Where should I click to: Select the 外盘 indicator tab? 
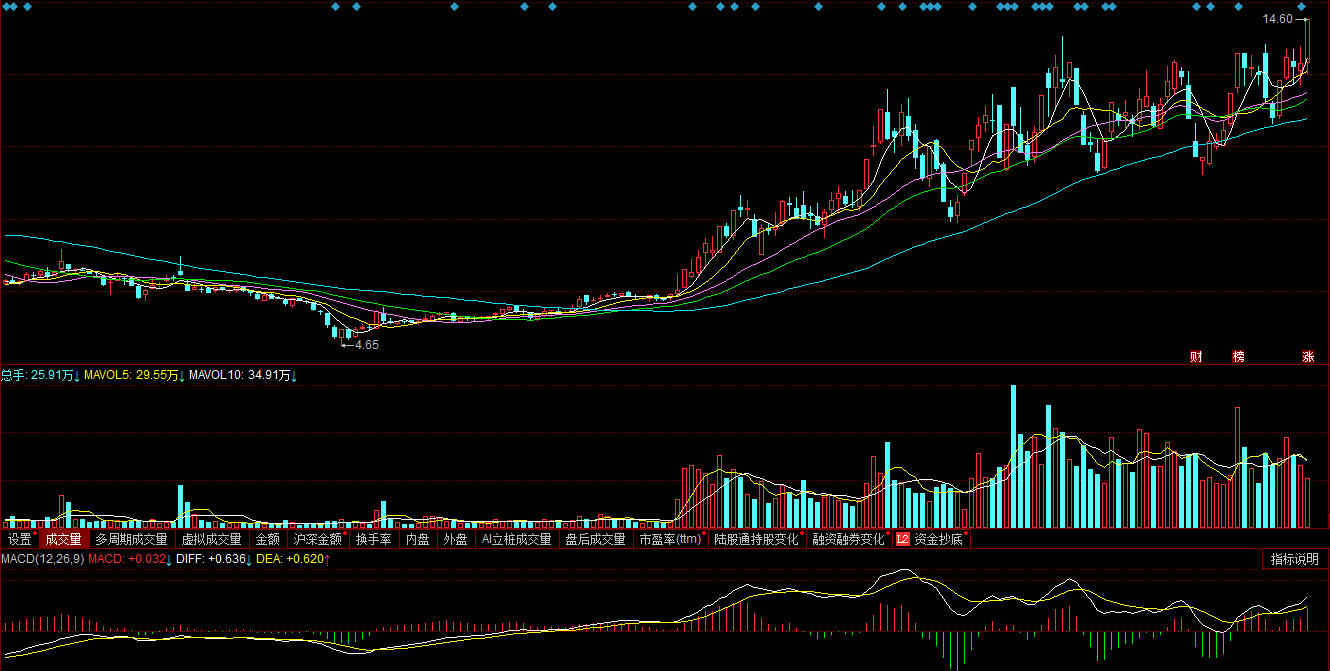455,540
